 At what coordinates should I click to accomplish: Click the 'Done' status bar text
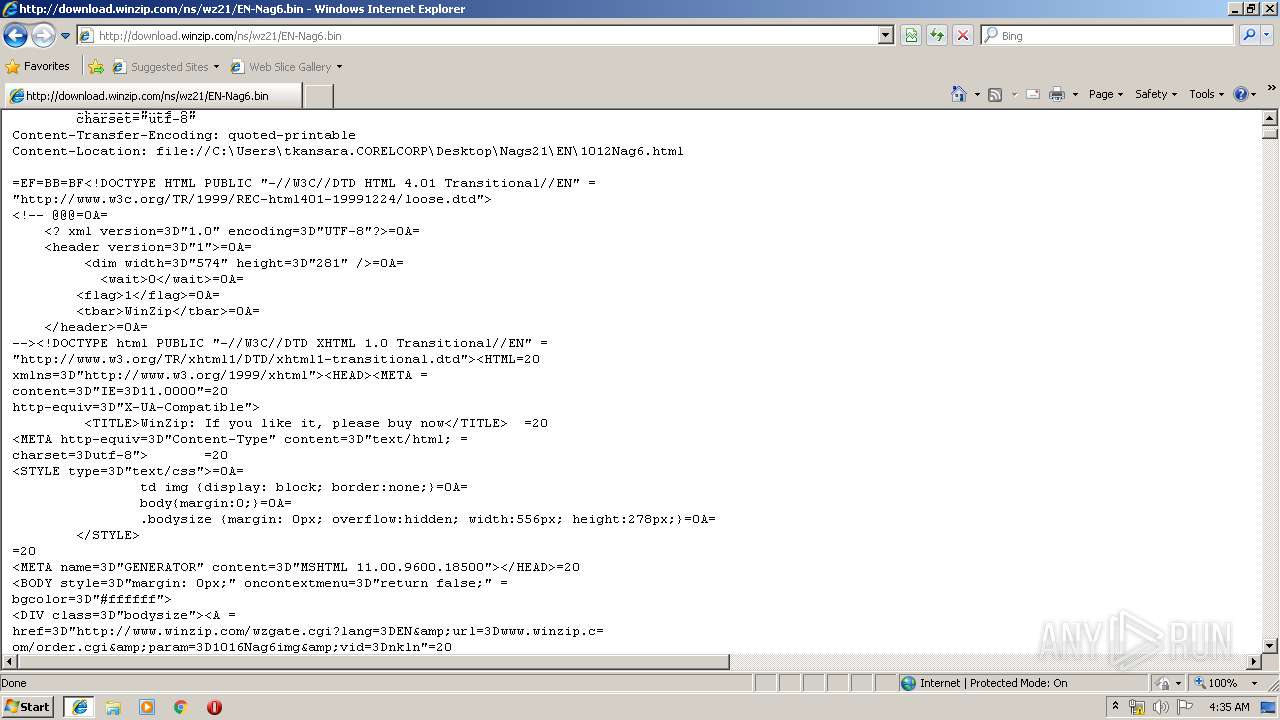[x=14, y=683]
